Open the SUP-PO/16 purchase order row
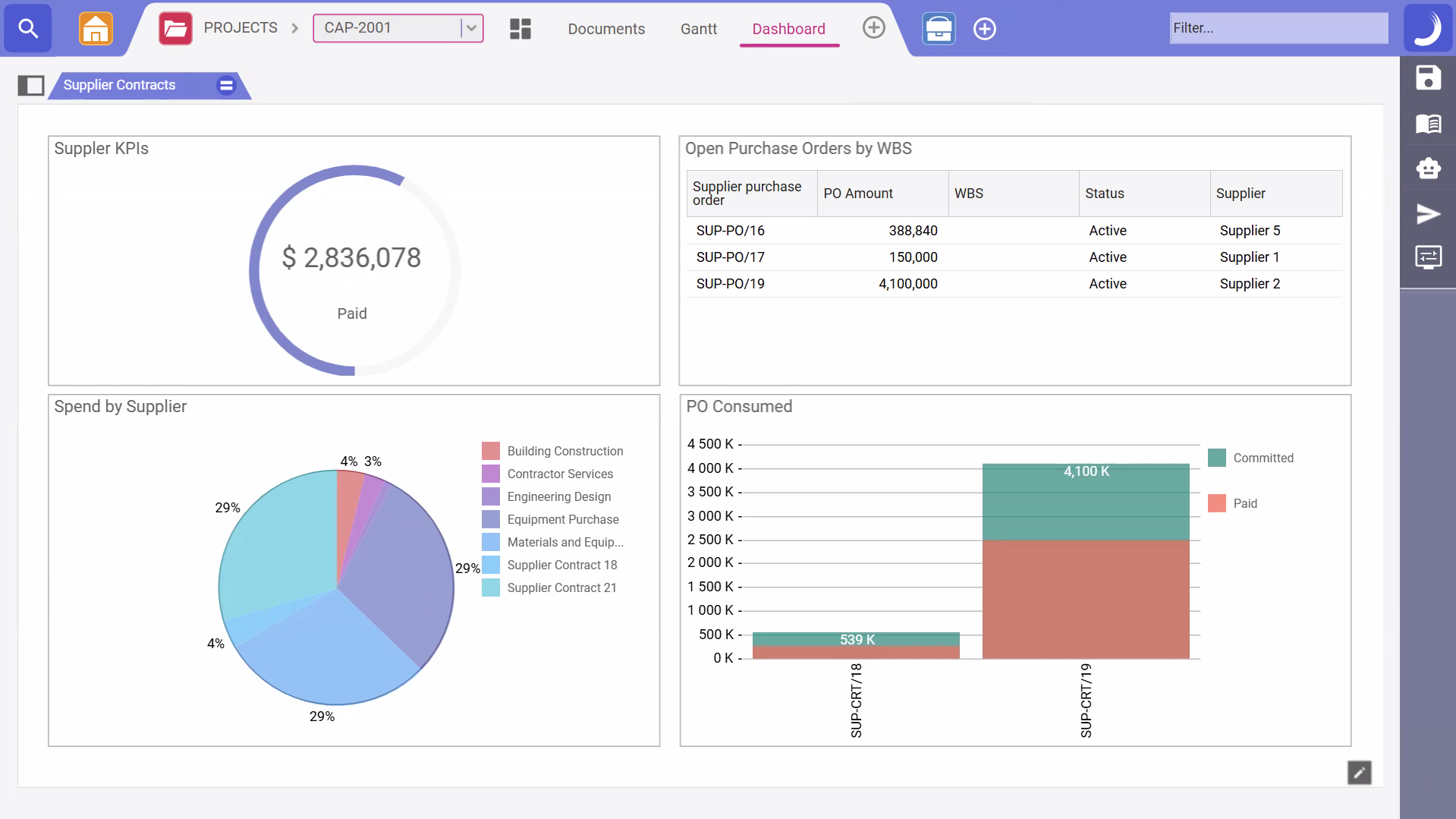The width and height of the screenshot is (1456, 819). [x=730, y=231]
